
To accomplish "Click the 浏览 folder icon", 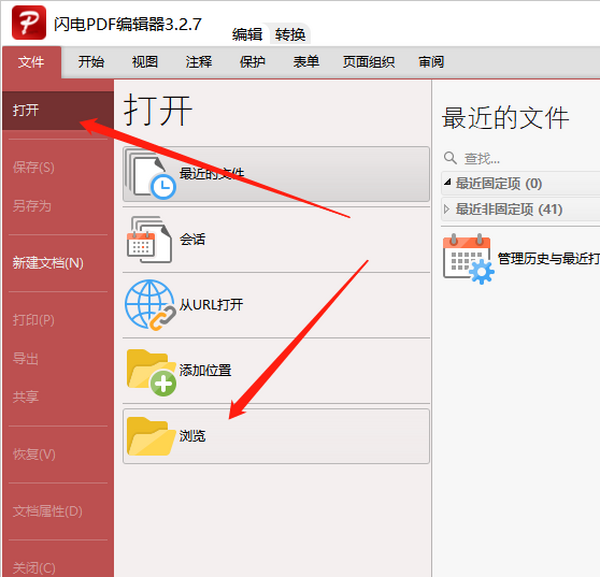I will (151, 437).
